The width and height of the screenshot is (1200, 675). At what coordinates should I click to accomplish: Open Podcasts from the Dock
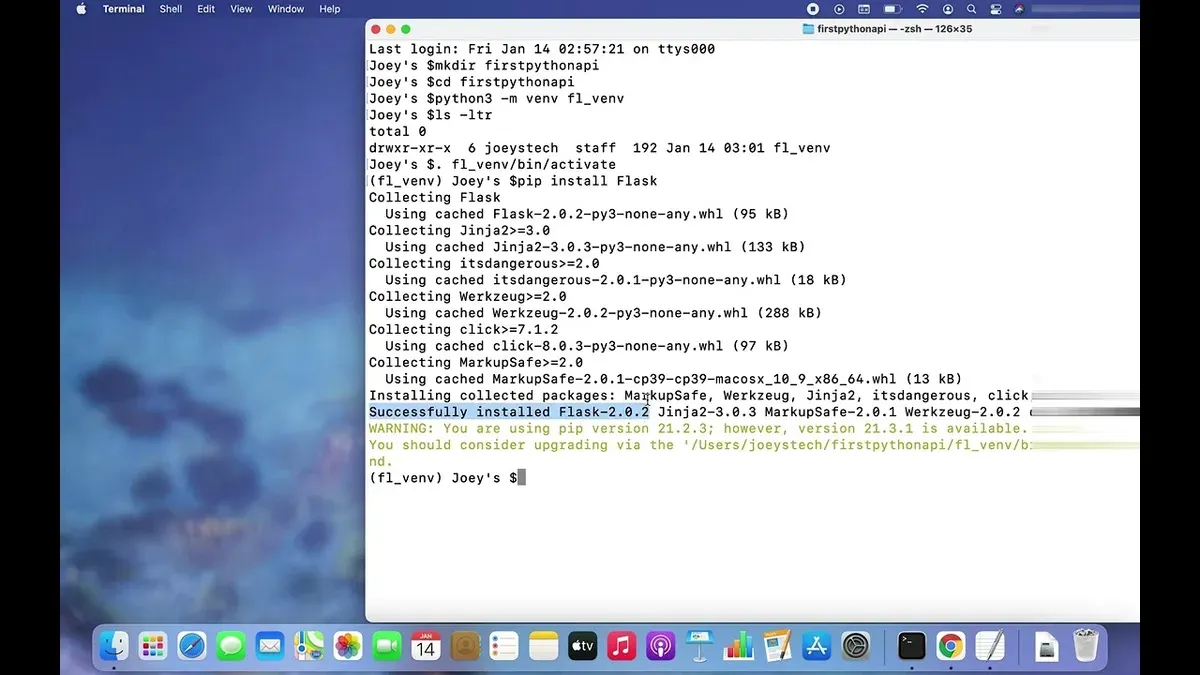point(660,646)
